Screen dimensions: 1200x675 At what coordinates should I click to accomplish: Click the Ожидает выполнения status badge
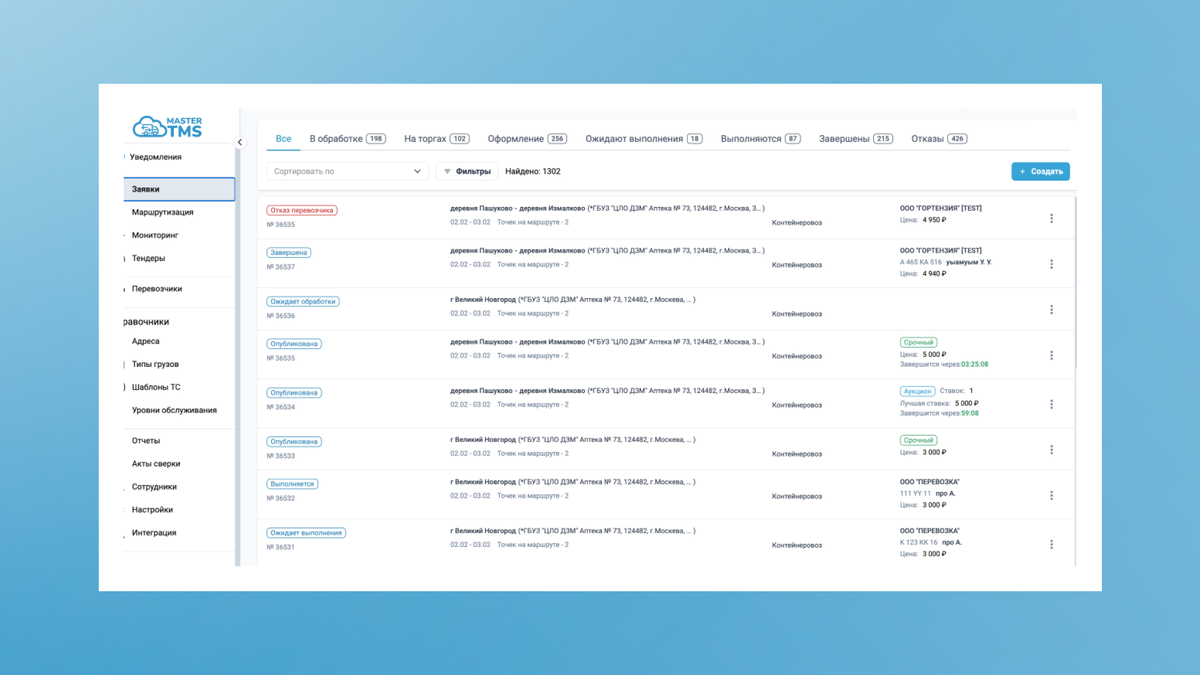(306, 533)
